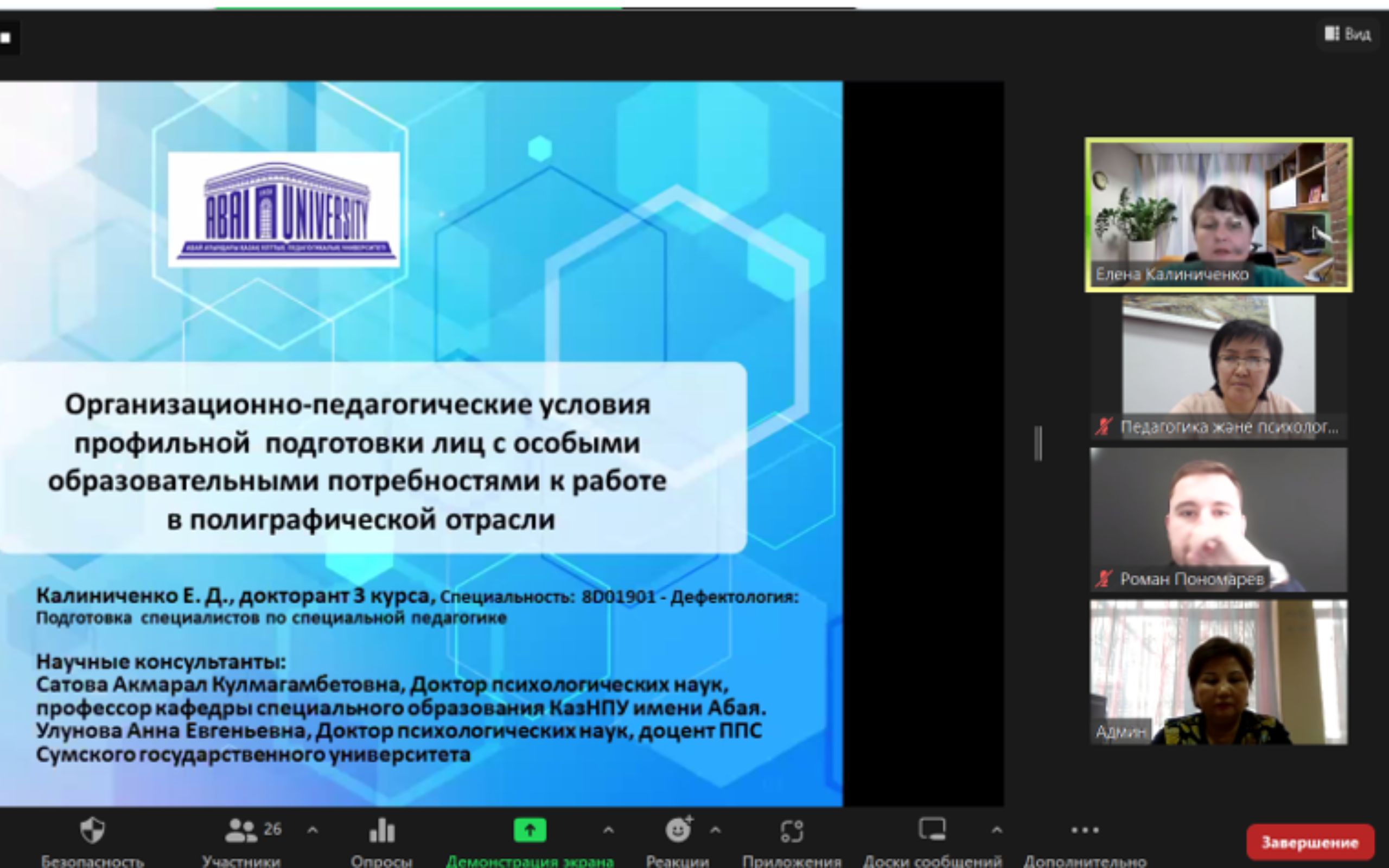Open the Whiteboards icon
This screenshot has width=1389, height=868.
[x=932, y=829]
